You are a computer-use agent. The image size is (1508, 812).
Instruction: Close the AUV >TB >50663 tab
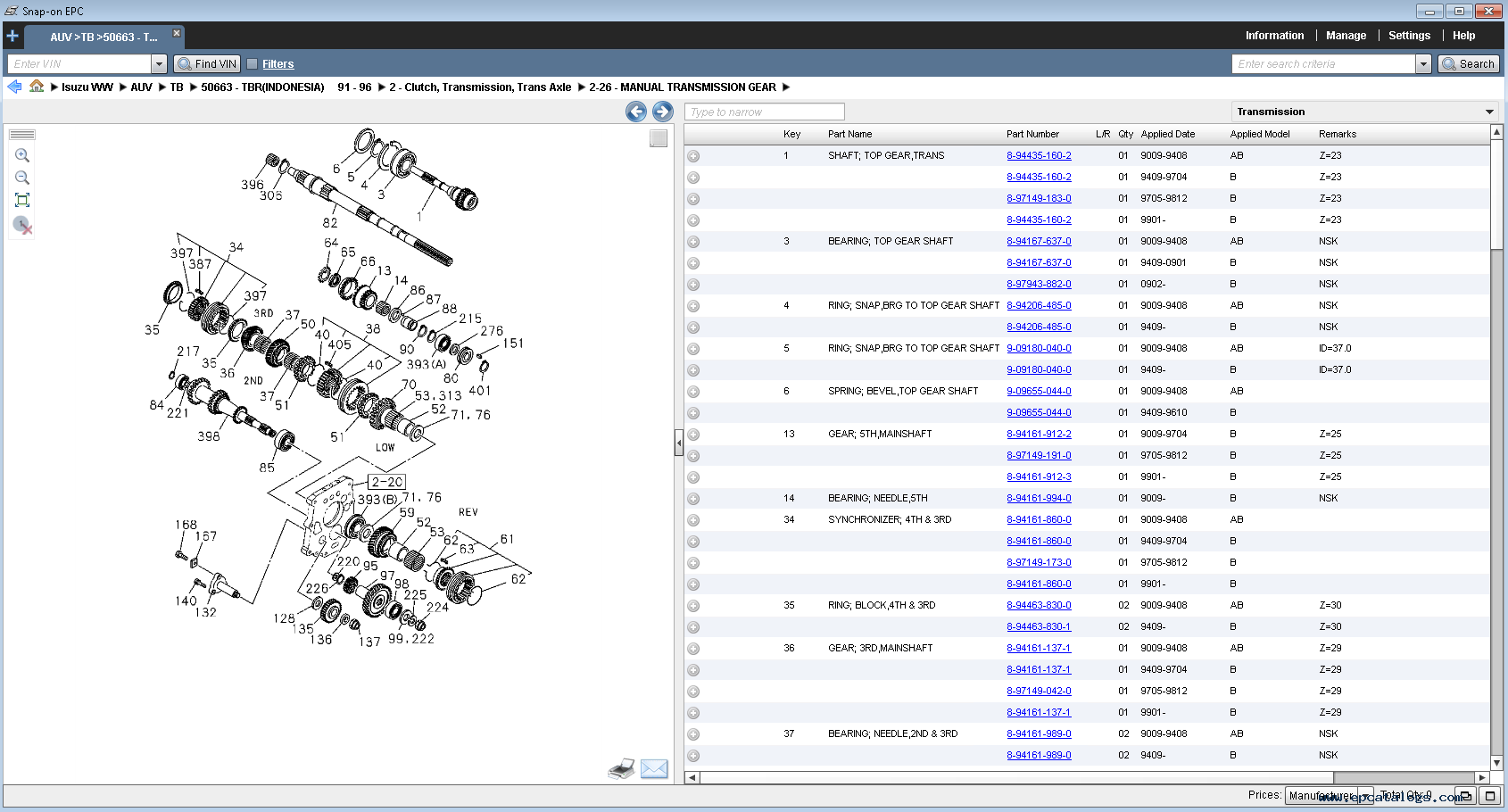(177, 33)
